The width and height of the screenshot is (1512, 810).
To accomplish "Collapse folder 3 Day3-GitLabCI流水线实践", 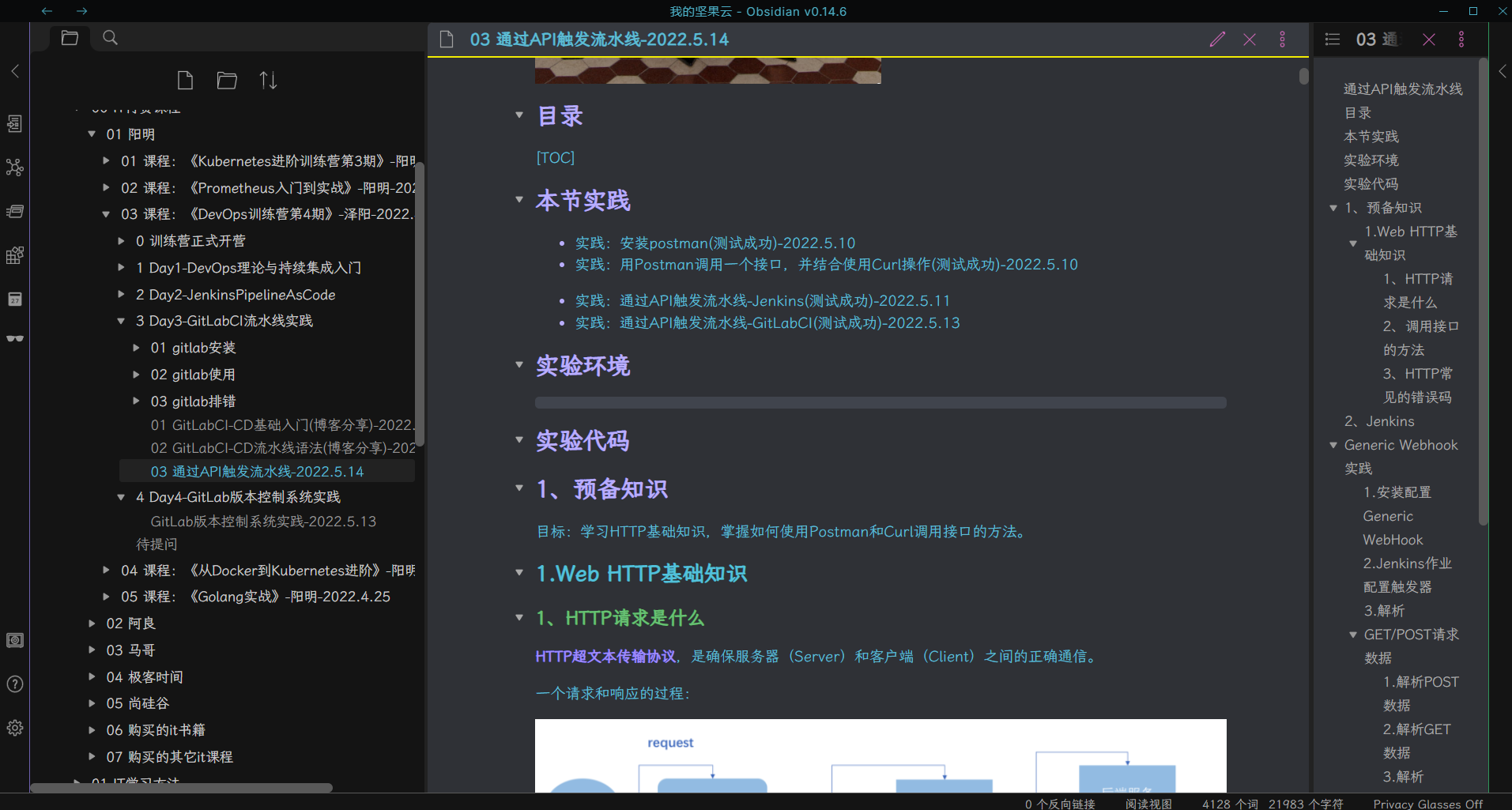I will (121, 321).
